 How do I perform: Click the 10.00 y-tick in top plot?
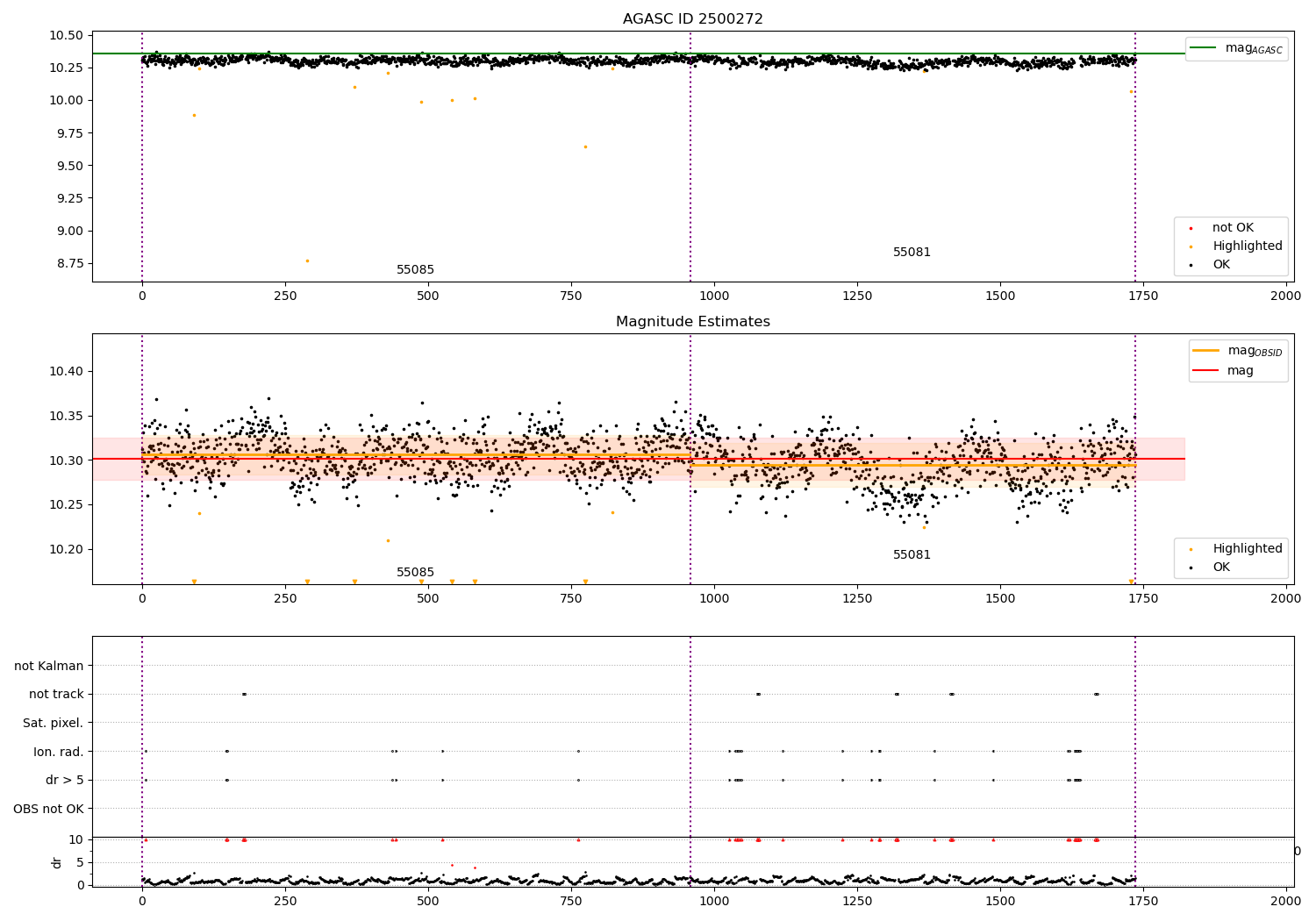[65, 100]
